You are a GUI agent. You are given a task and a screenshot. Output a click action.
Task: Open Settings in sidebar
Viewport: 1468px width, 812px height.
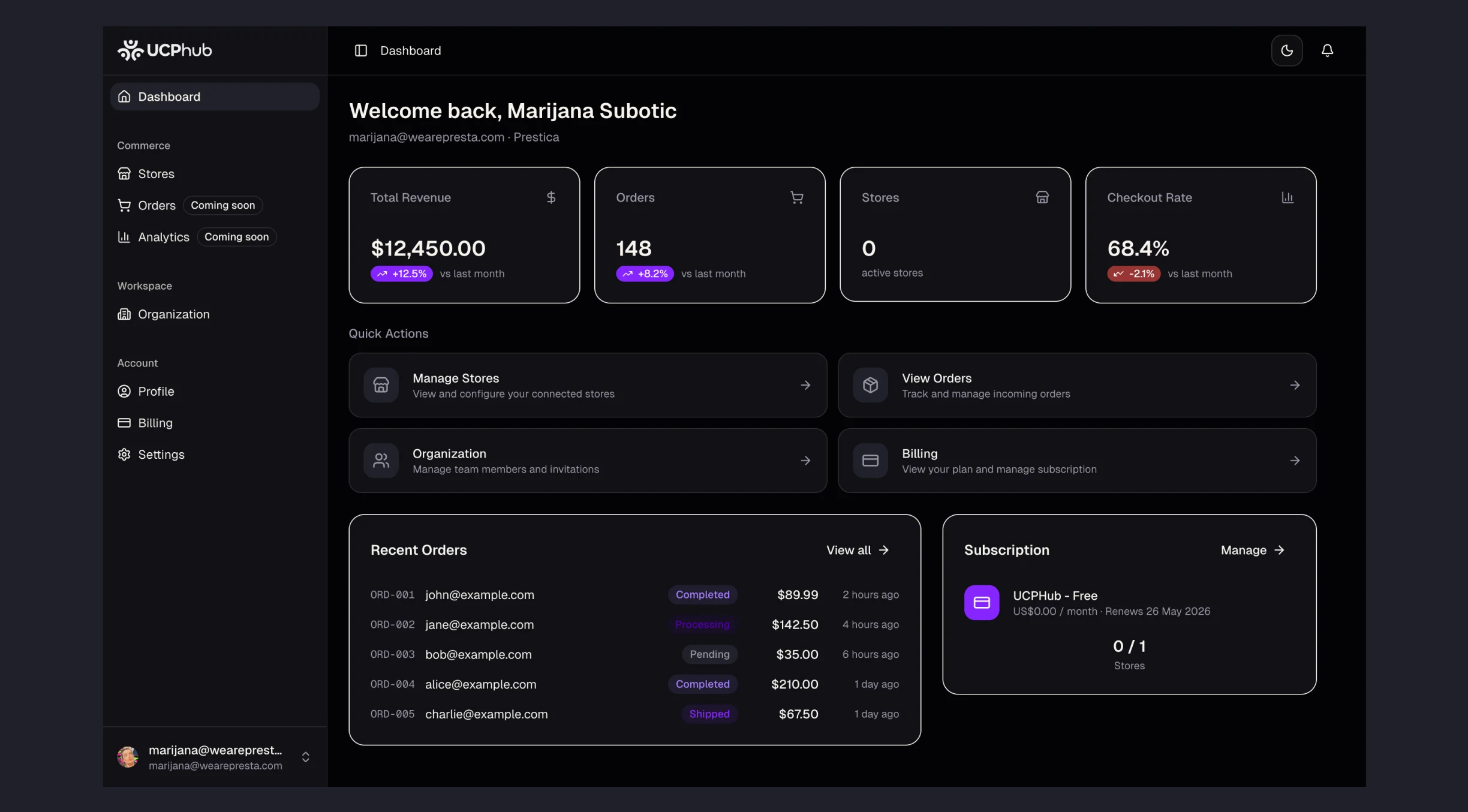tap(215, 455)
